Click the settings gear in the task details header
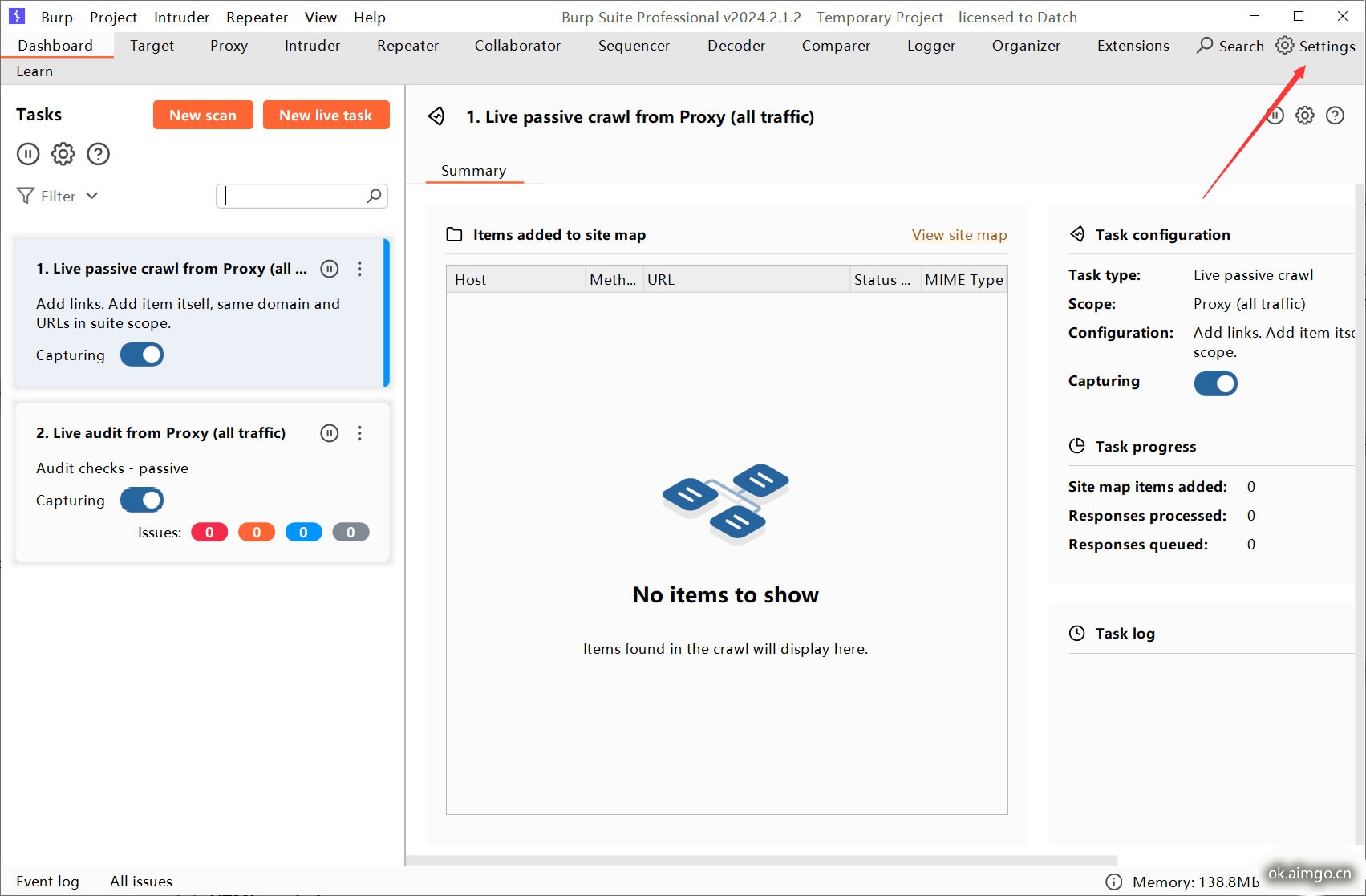The image size is (1366, 896). (1305, 116)
